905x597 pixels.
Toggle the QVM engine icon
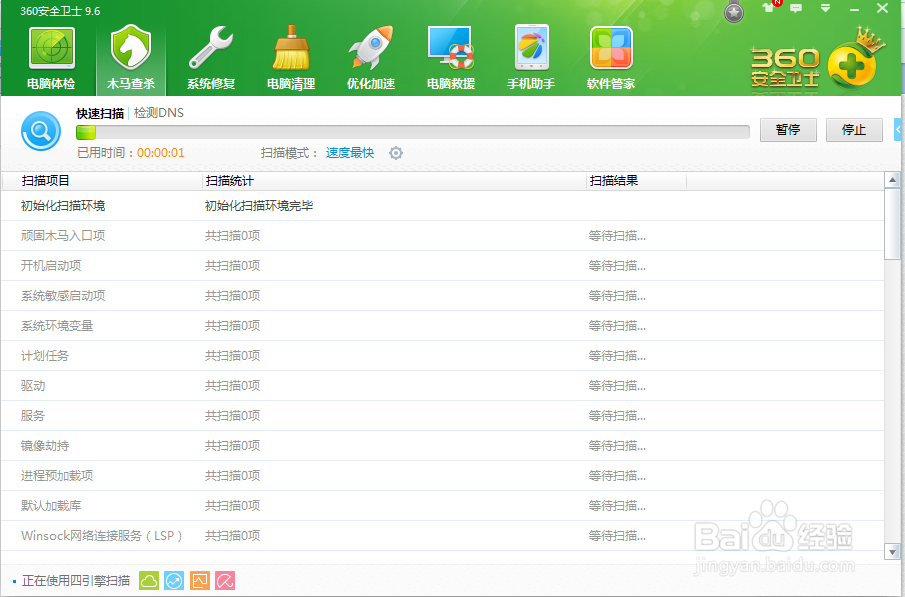coord(198,580)
